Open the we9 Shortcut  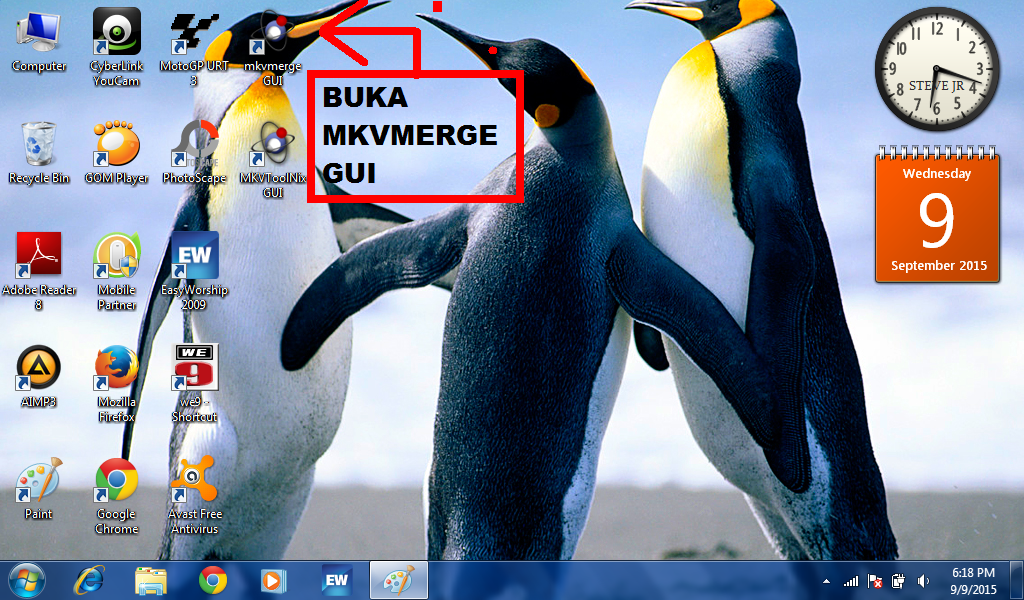[192, 368]
